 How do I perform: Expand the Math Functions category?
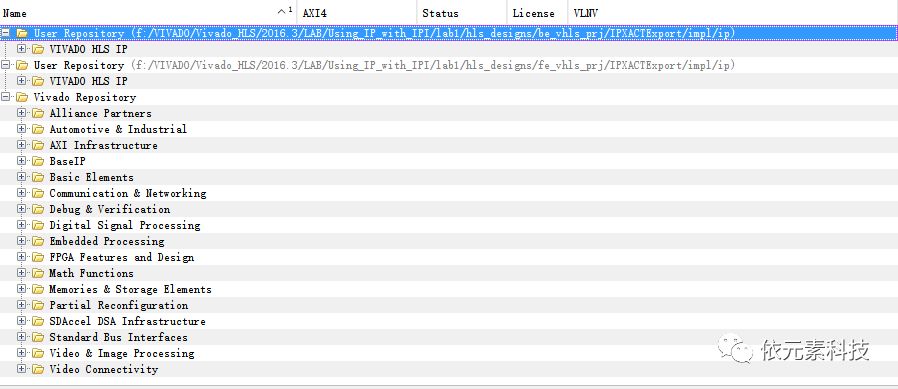click(22, 273)
